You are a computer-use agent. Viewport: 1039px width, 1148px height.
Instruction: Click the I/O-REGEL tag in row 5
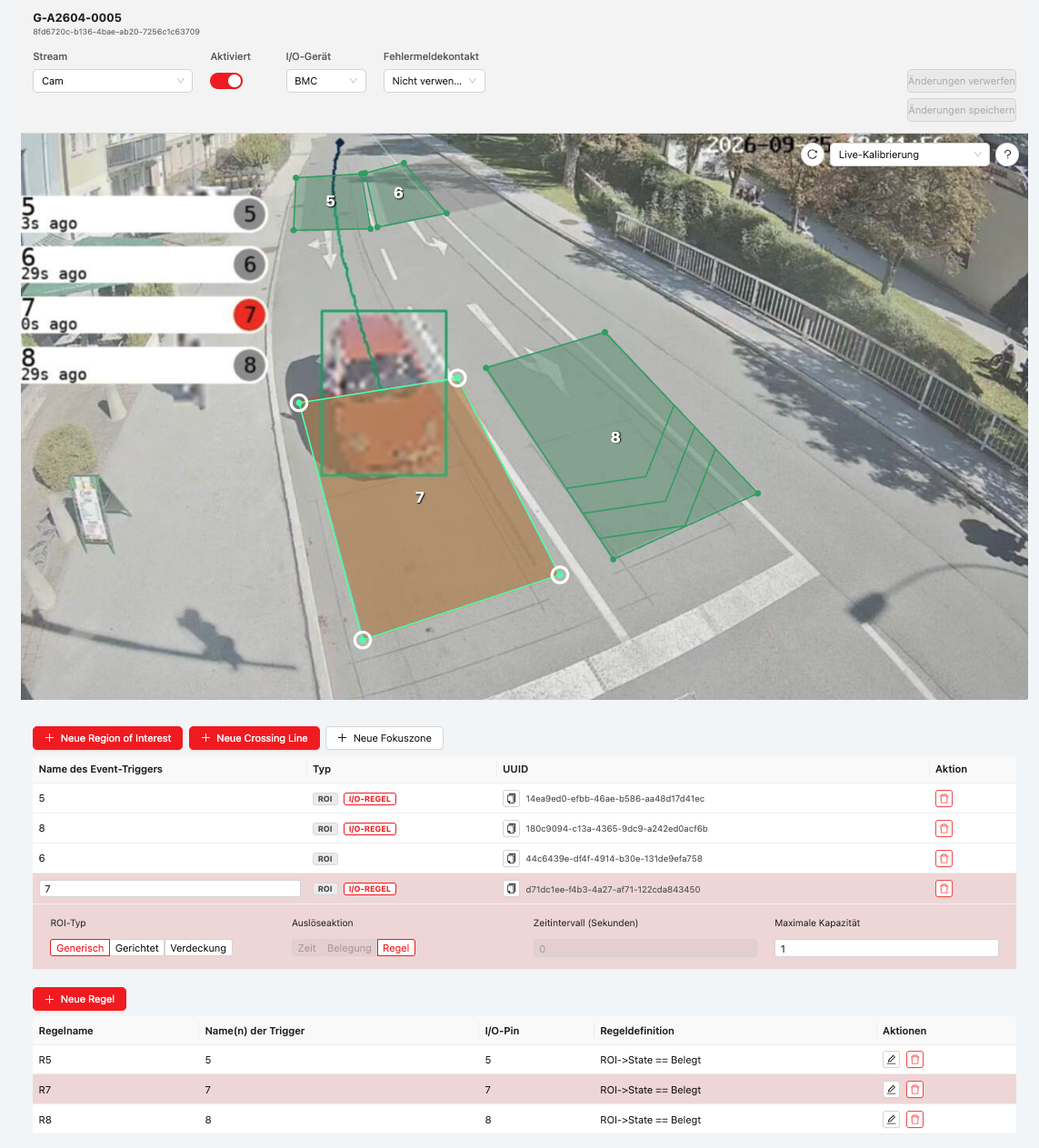(x=370, y=799)
